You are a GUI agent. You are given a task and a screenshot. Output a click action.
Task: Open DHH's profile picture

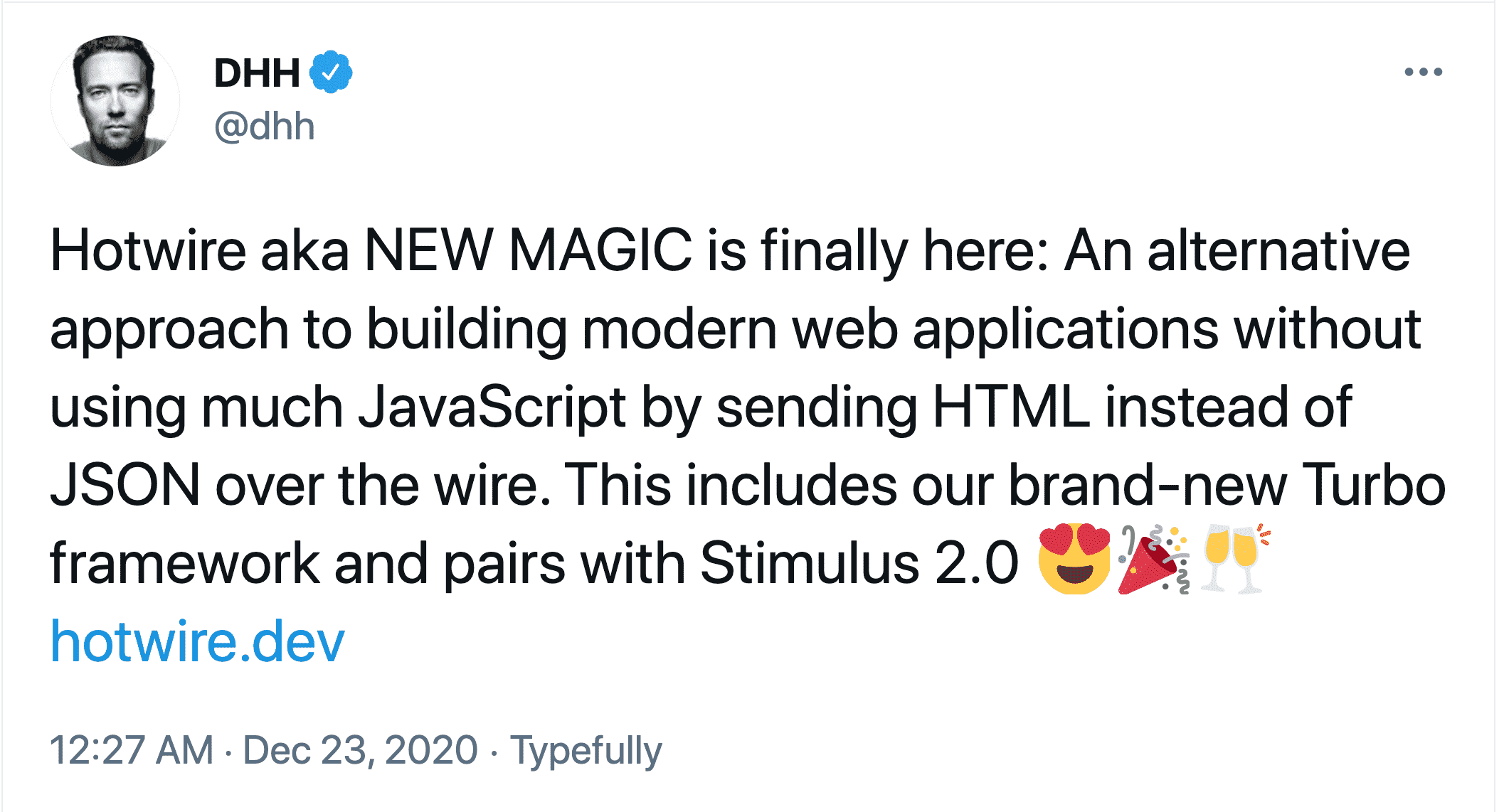[115, 101]
